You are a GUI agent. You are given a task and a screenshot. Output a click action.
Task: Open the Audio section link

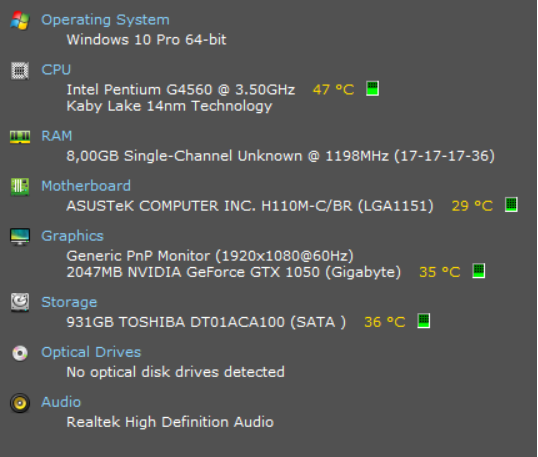click(61, 402)
